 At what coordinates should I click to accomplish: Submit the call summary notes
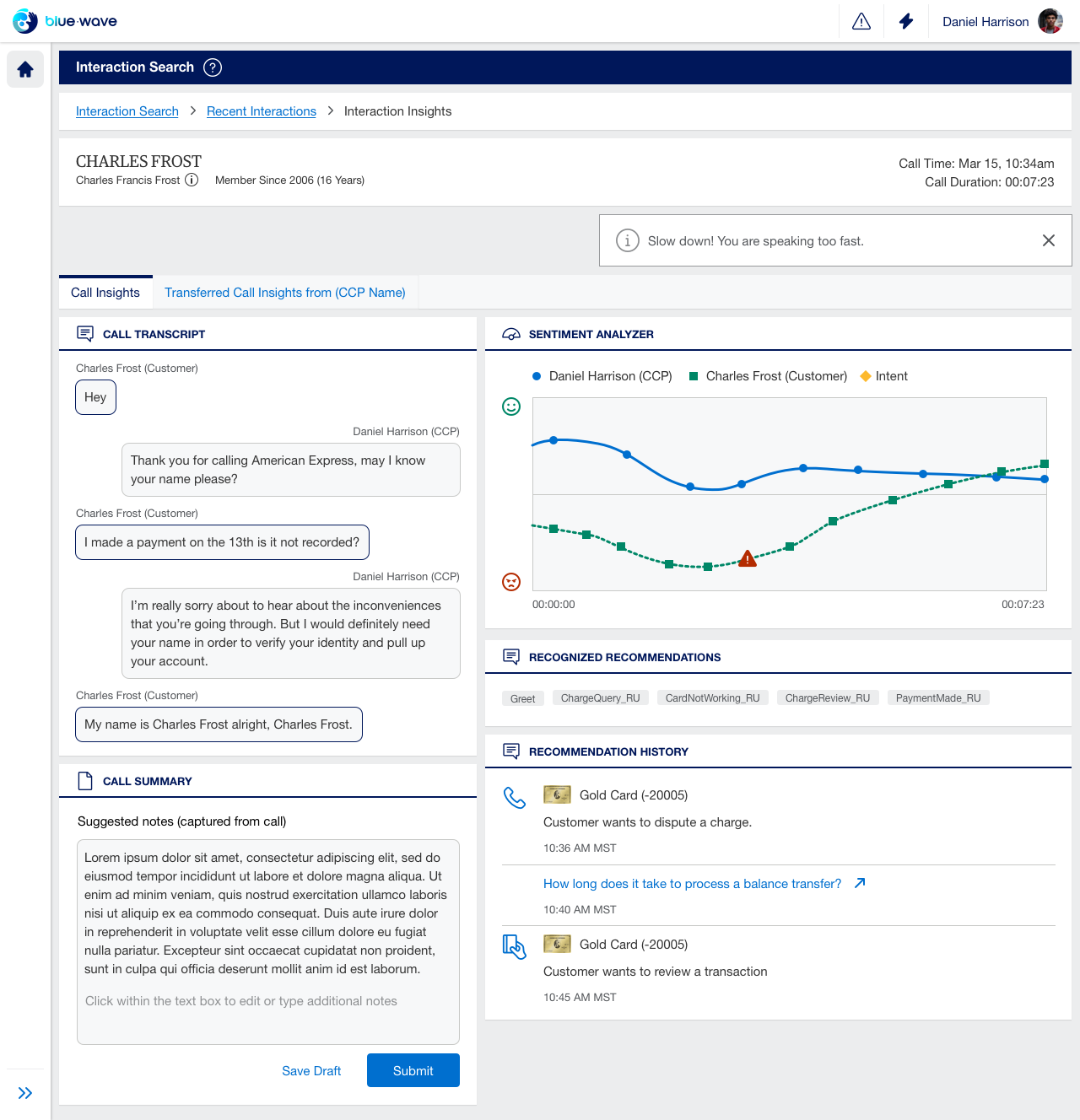[413, 1070]
